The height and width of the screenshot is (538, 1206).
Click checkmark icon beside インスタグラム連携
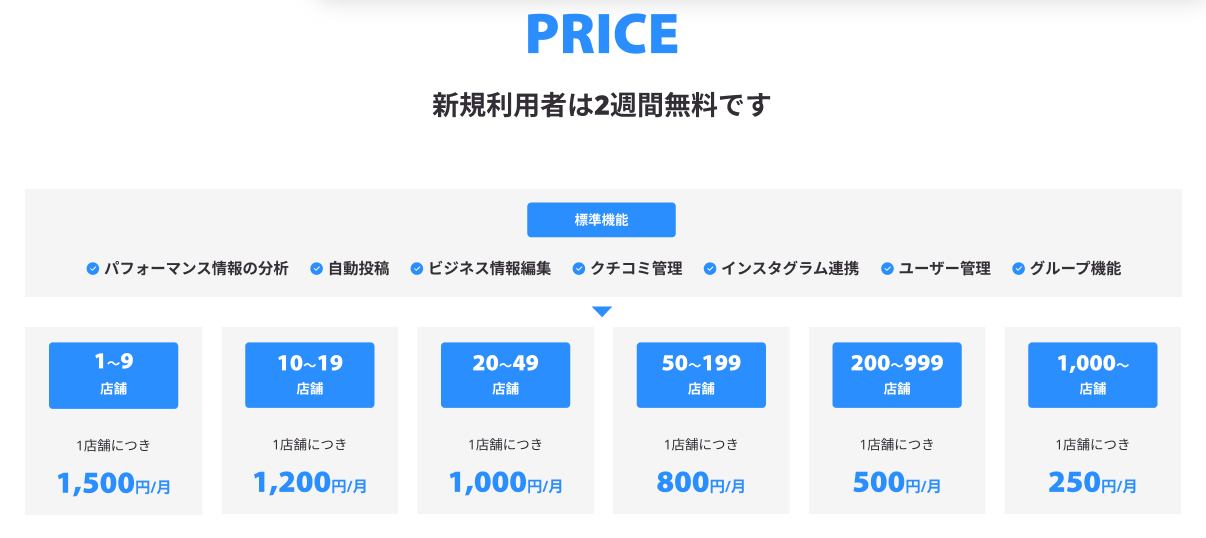click(x=710, y=269)
